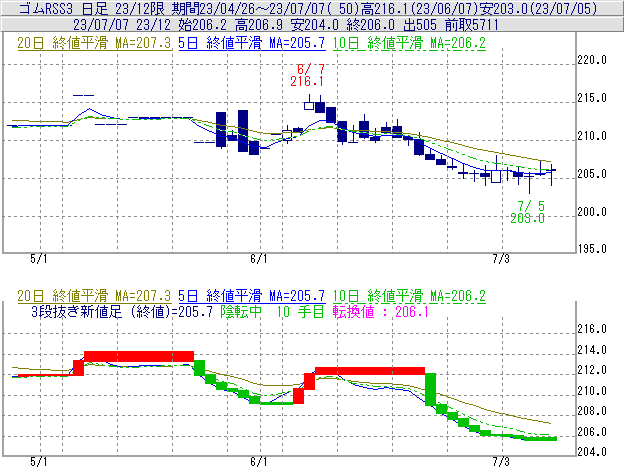The image size is (624, 475).
Task: Select the 10日 終値平滑 MA=206.2 legend in lower chart
Action: 409,296
